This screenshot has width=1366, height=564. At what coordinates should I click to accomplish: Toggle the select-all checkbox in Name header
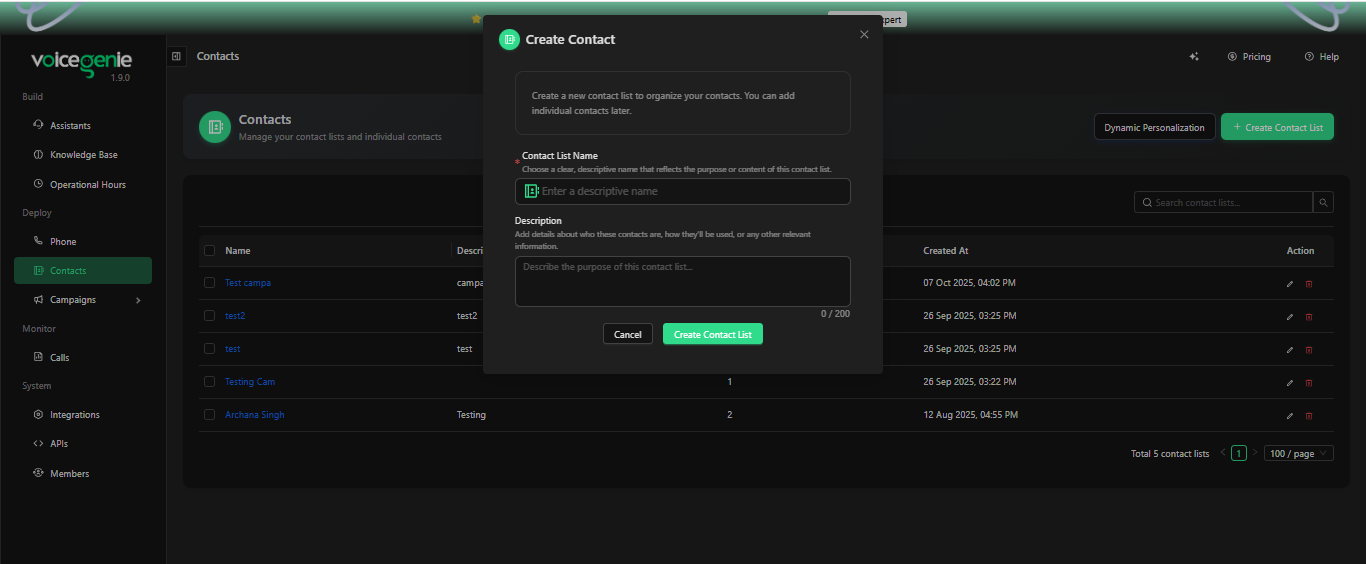click(x=210, y=251)
